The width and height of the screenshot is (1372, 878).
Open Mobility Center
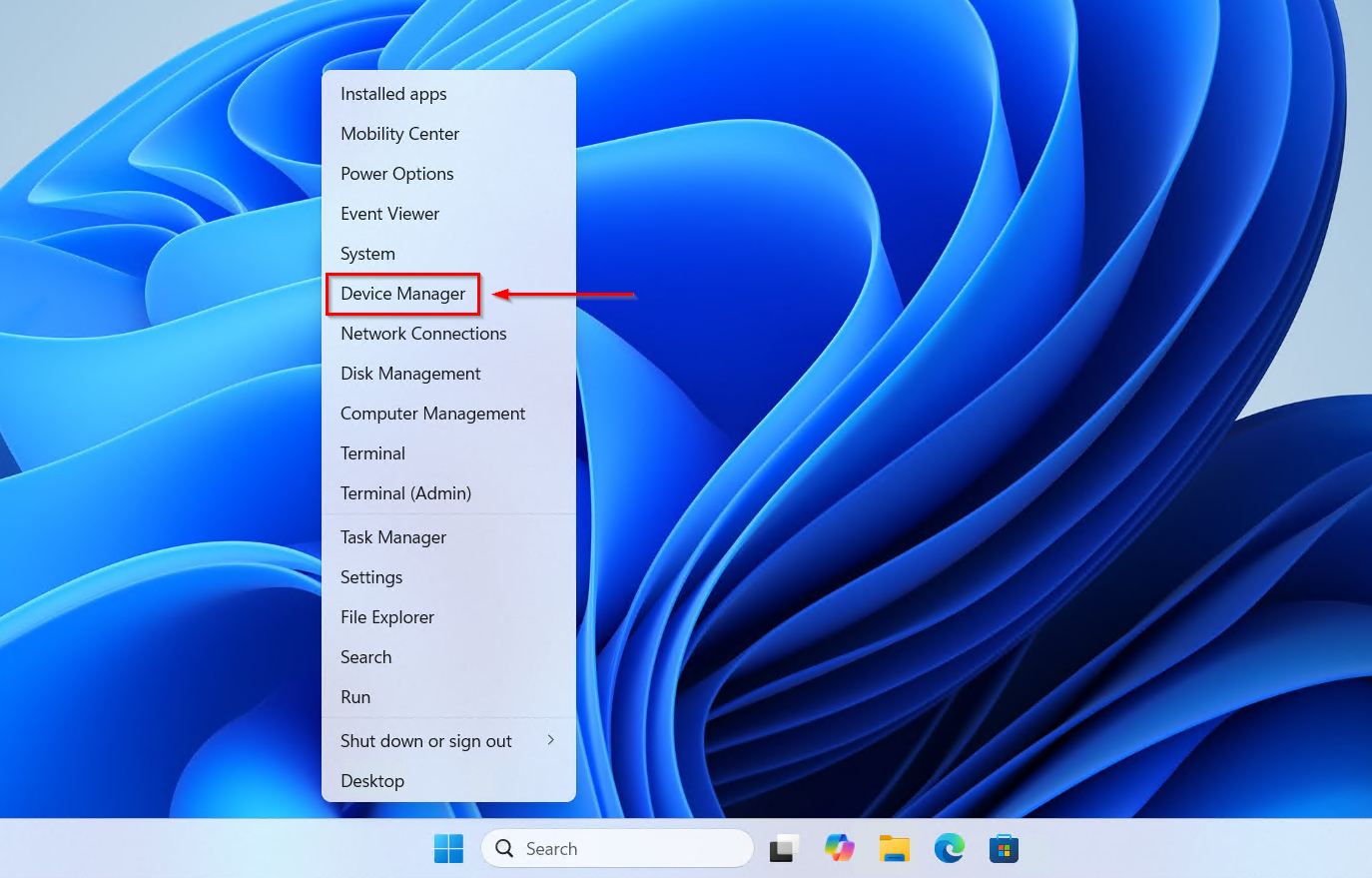399,133
